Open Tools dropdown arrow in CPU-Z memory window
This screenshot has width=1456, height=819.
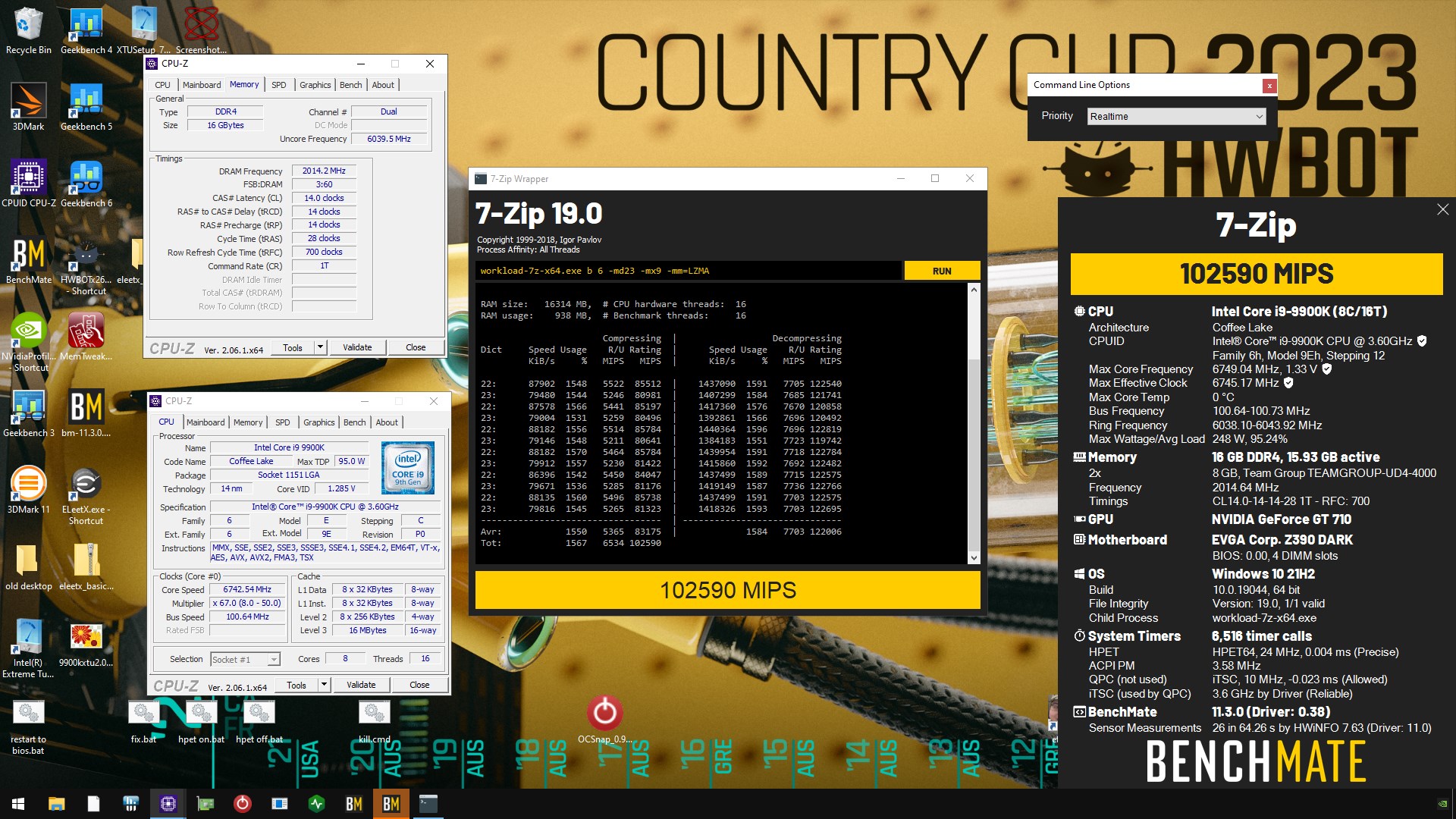[321, 347]
